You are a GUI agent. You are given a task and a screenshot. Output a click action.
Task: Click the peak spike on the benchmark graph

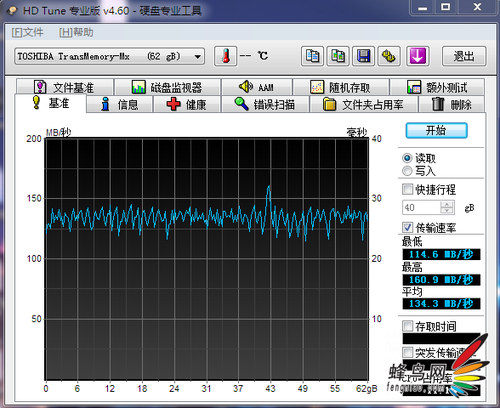269,187
